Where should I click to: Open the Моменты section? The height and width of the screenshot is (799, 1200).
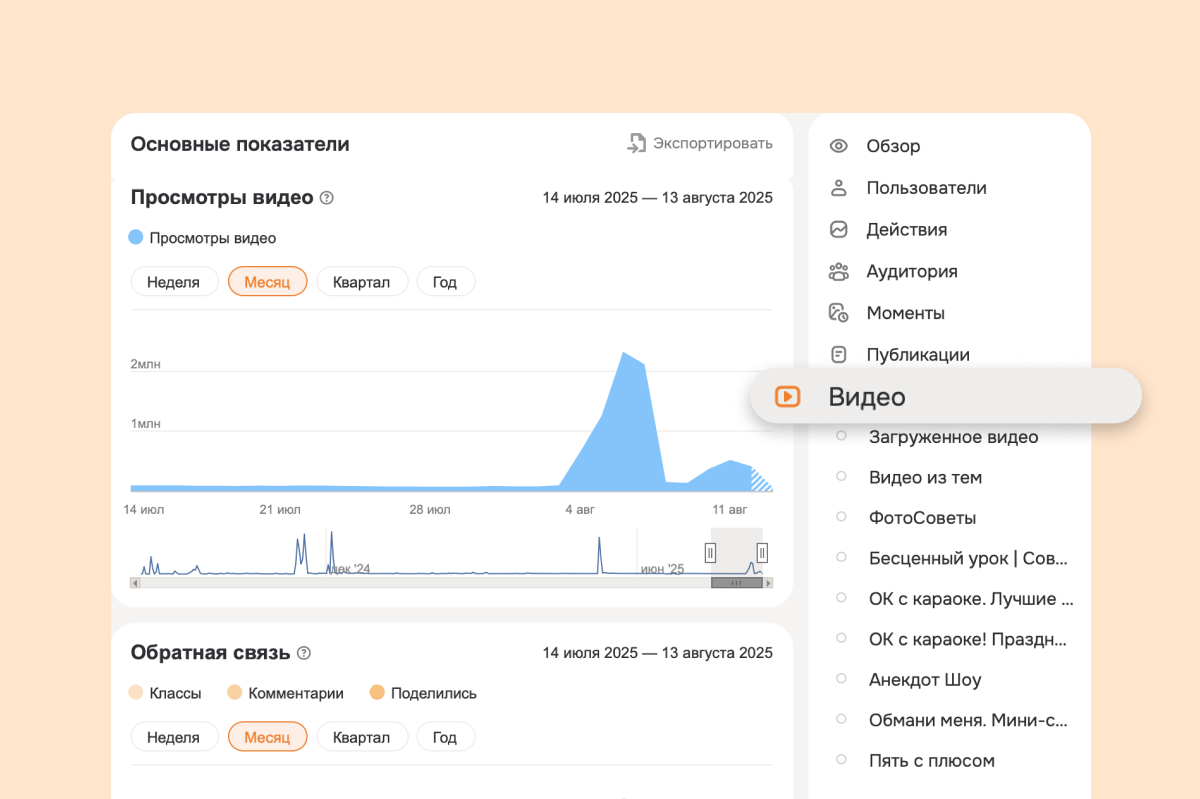pyautogui.click(x=905, y=313)
